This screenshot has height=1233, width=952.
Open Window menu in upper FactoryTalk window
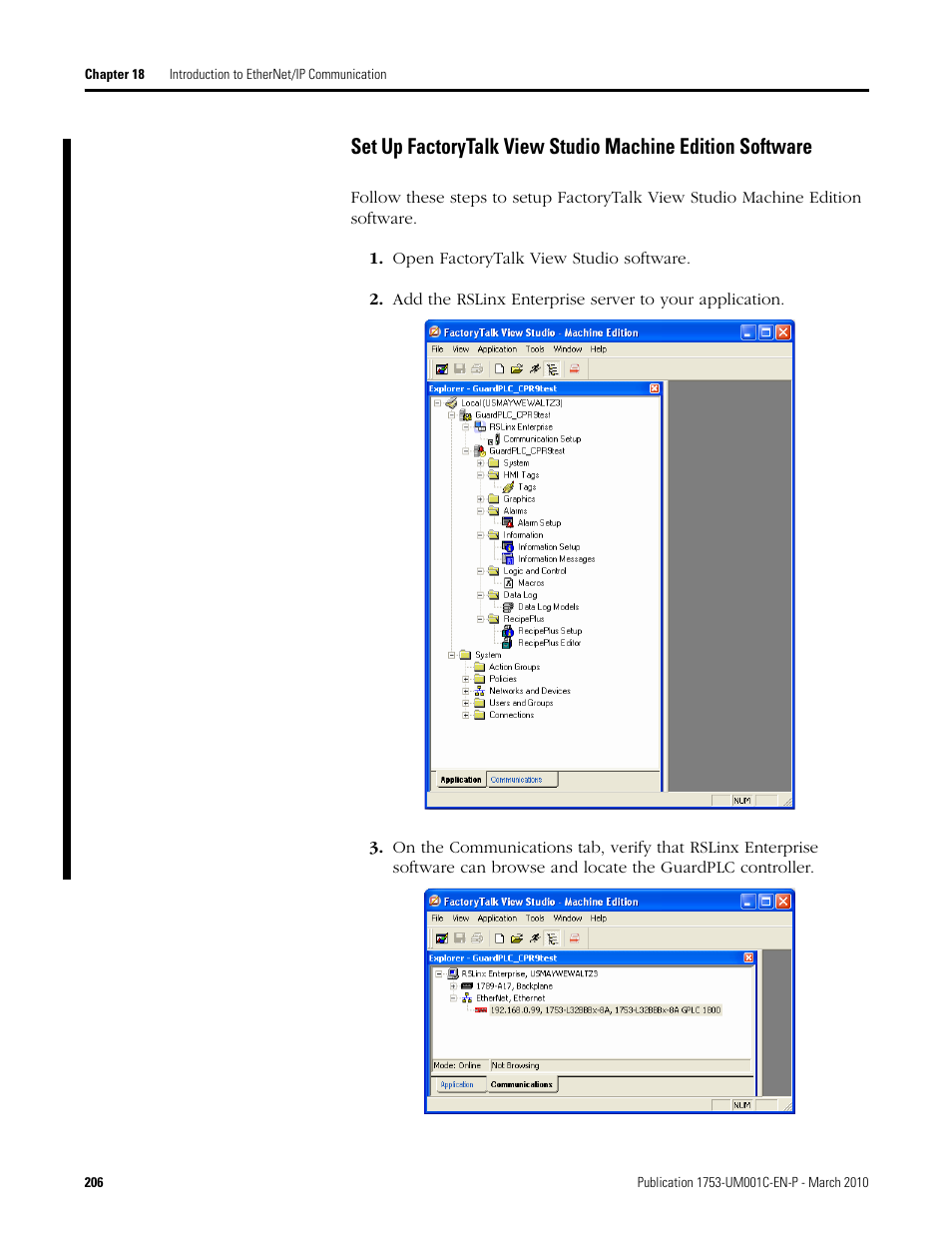(x=568, y=349)
